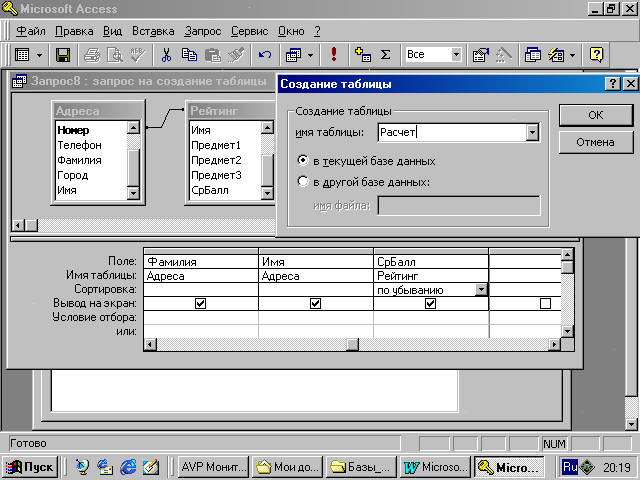Open the Файл menu
The image size is (640, 480).
31,31
